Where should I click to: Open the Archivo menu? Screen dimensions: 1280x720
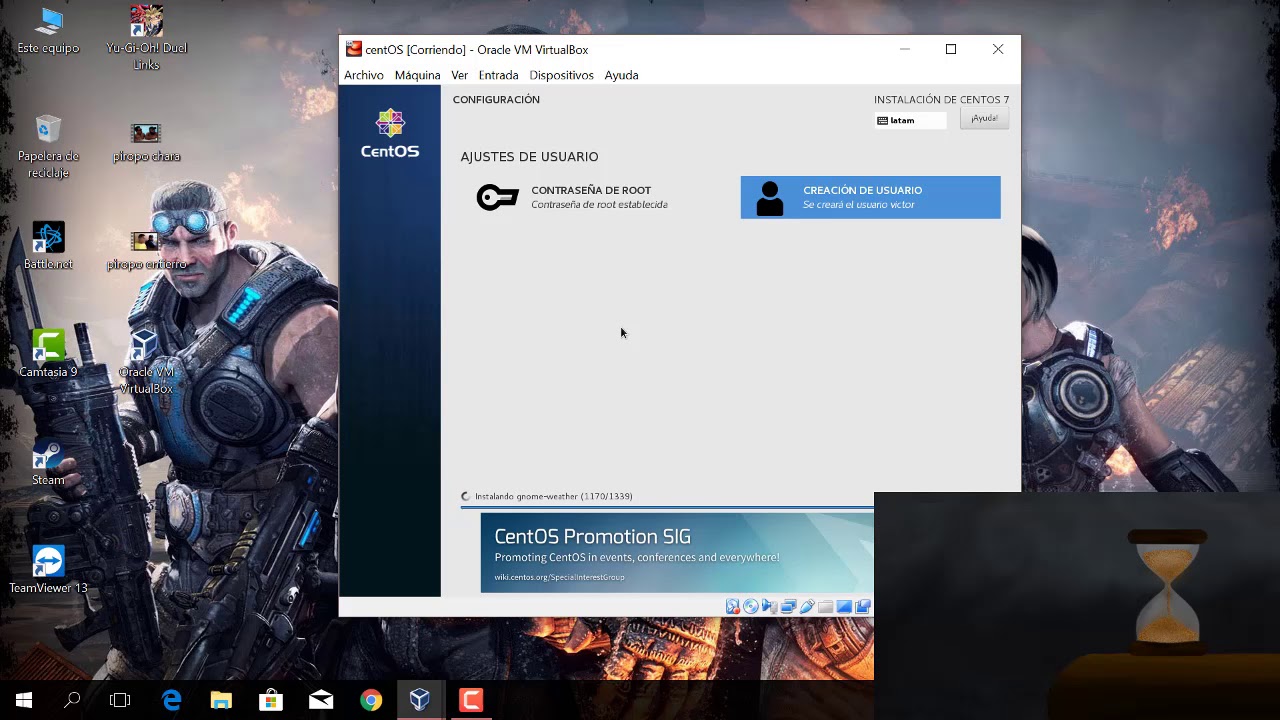coord(364,75)
